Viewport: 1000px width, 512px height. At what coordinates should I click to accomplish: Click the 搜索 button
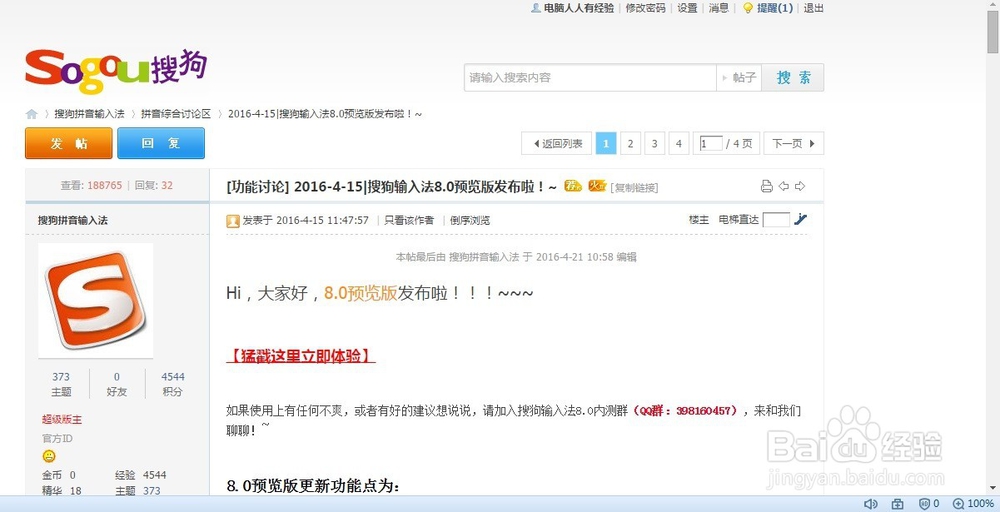(x=793, y=77)
